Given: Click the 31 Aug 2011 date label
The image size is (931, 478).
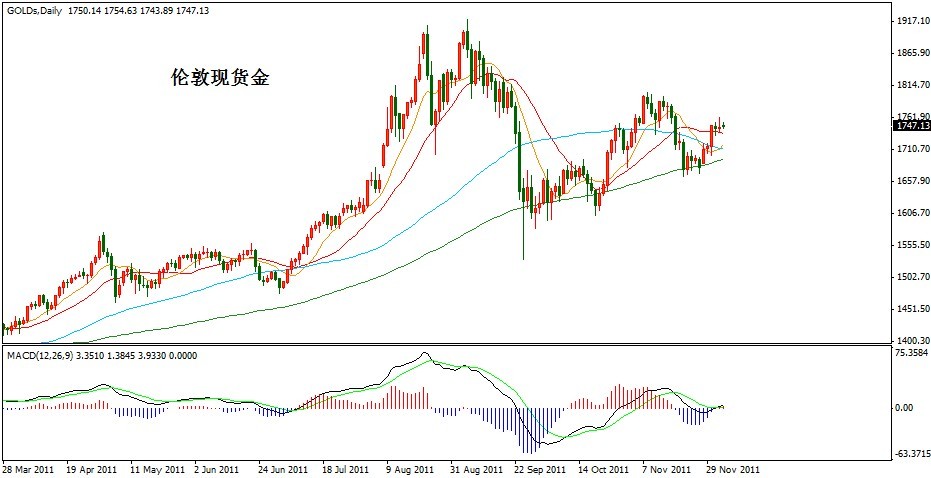Looking at the screenshot, I should tap(475, 468).
